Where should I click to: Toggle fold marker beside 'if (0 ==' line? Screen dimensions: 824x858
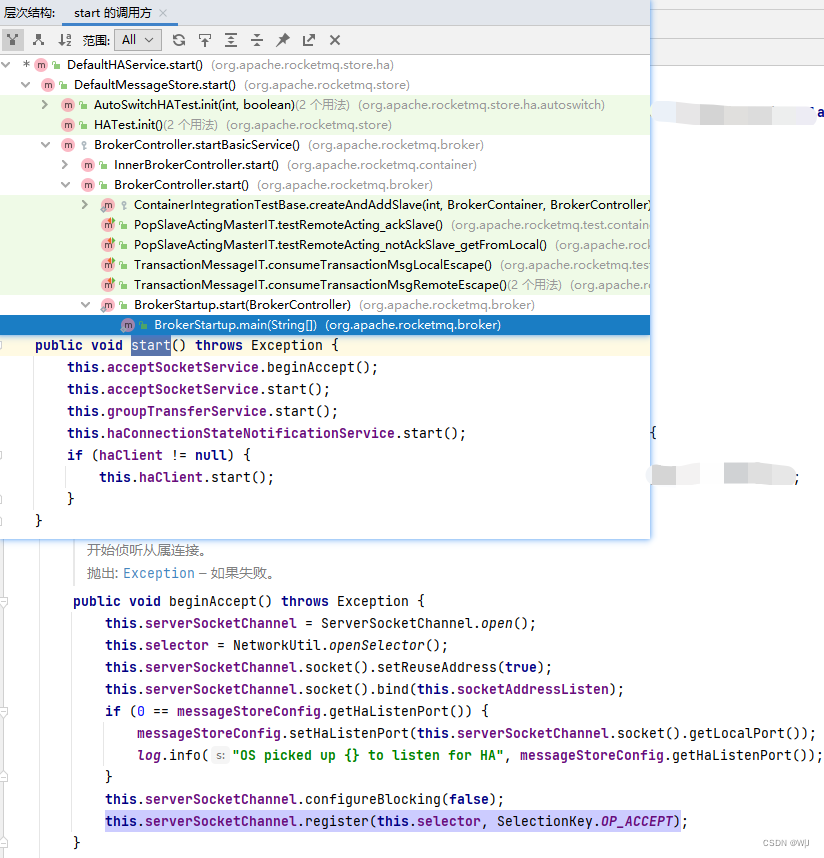point(3,711)
